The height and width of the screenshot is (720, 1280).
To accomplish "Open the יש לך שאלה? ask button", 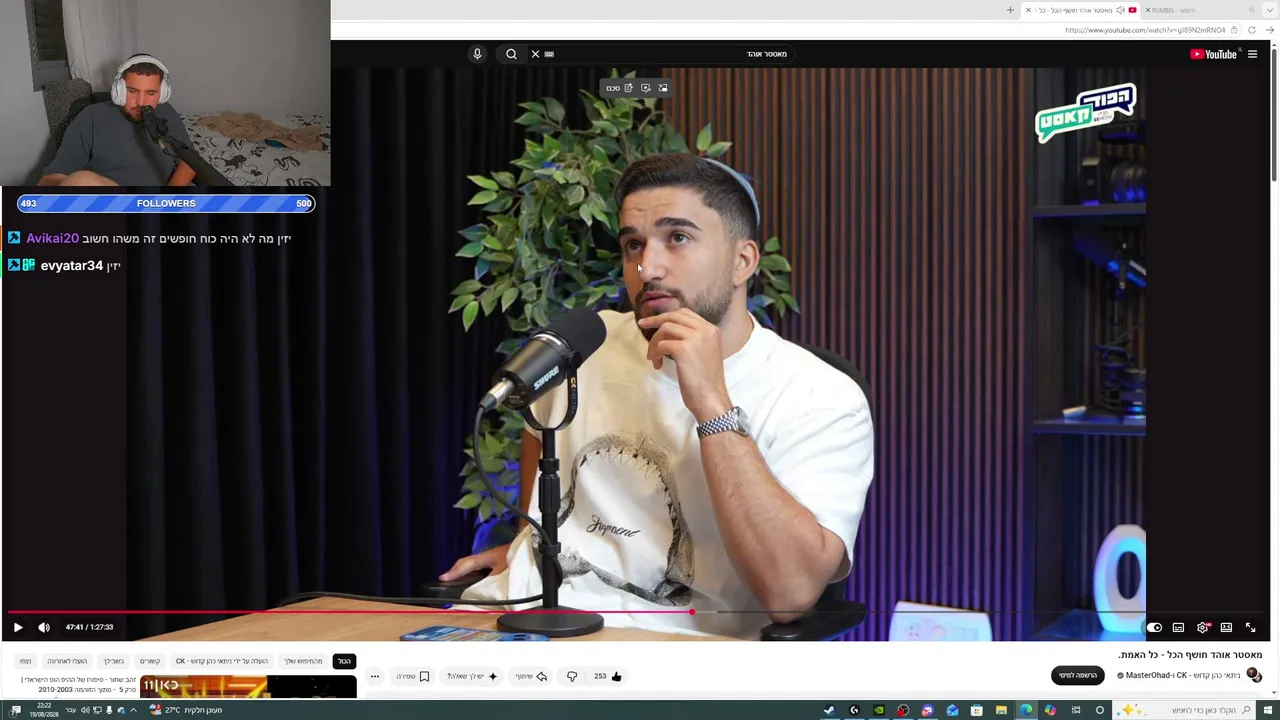I will (x=472, y=676).
